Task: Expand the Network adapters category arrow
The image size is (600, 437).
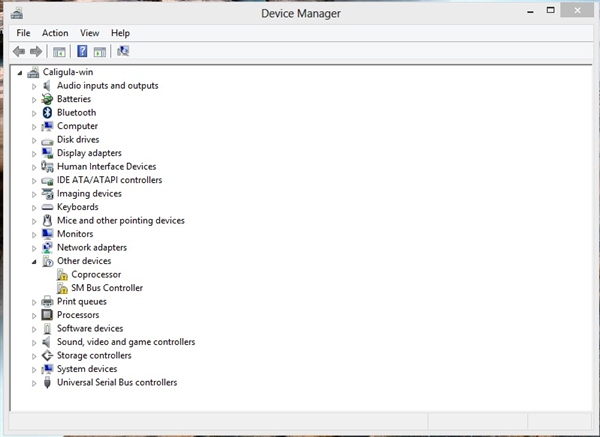Action: 34,248
